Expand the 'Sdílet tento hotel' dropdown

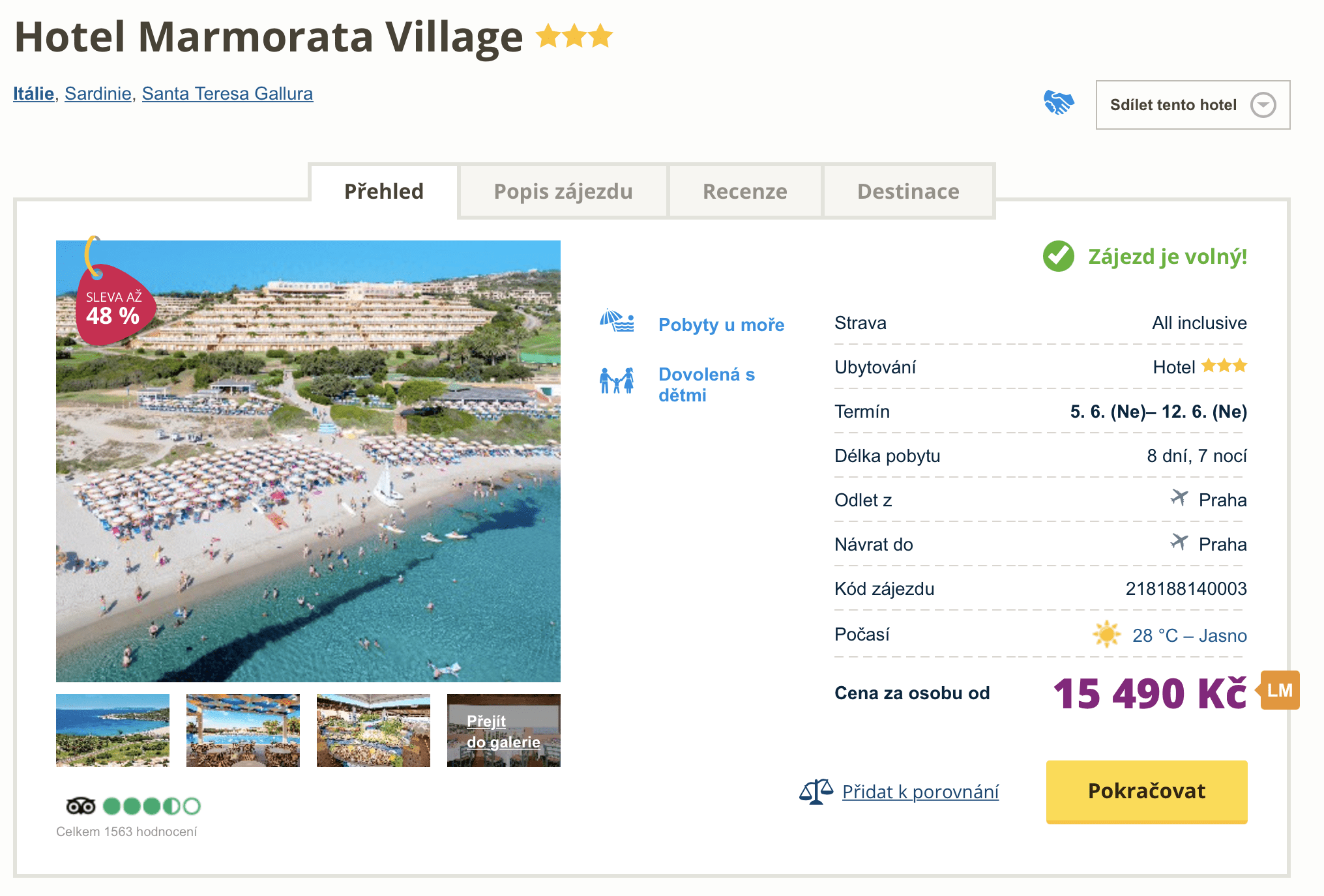1192,105
